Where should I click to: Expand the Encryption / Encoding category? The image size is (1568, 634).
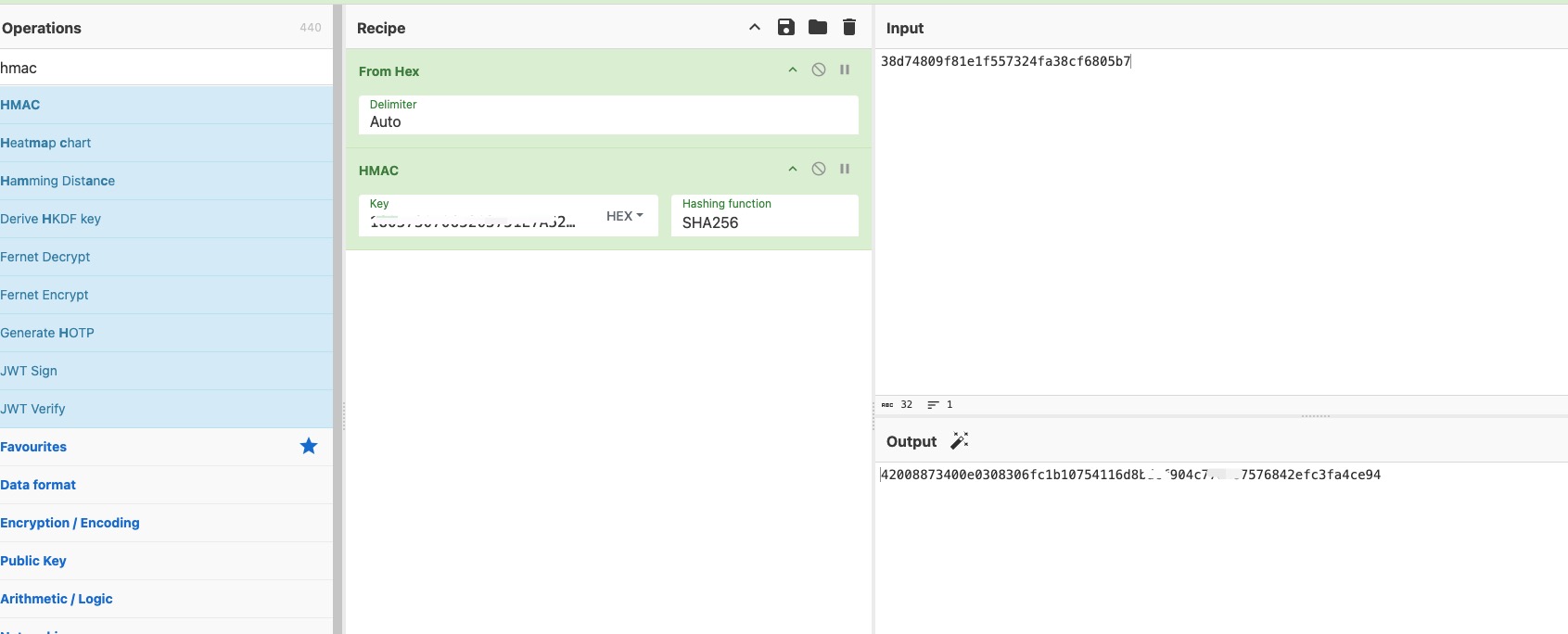pos(70,523)
